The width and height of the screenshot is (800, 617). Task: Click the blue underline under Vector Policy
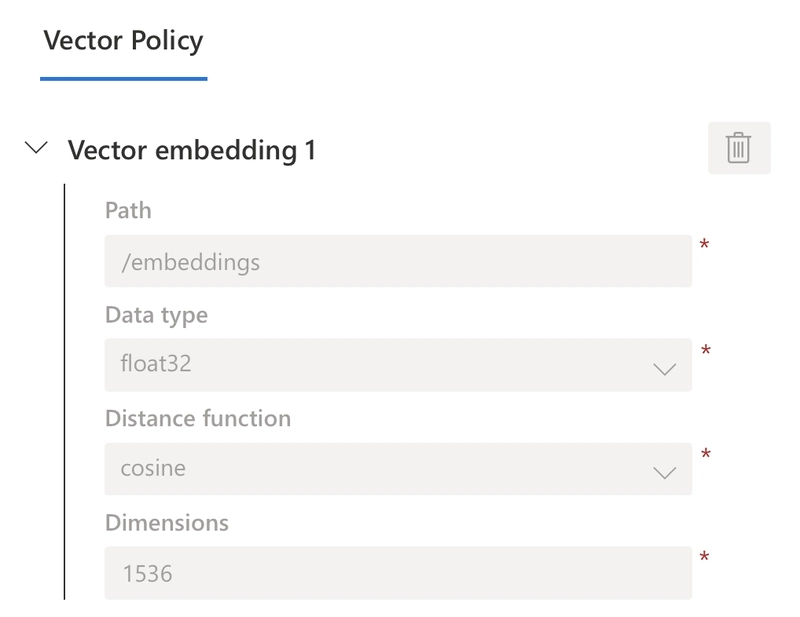tap(123, 79)
